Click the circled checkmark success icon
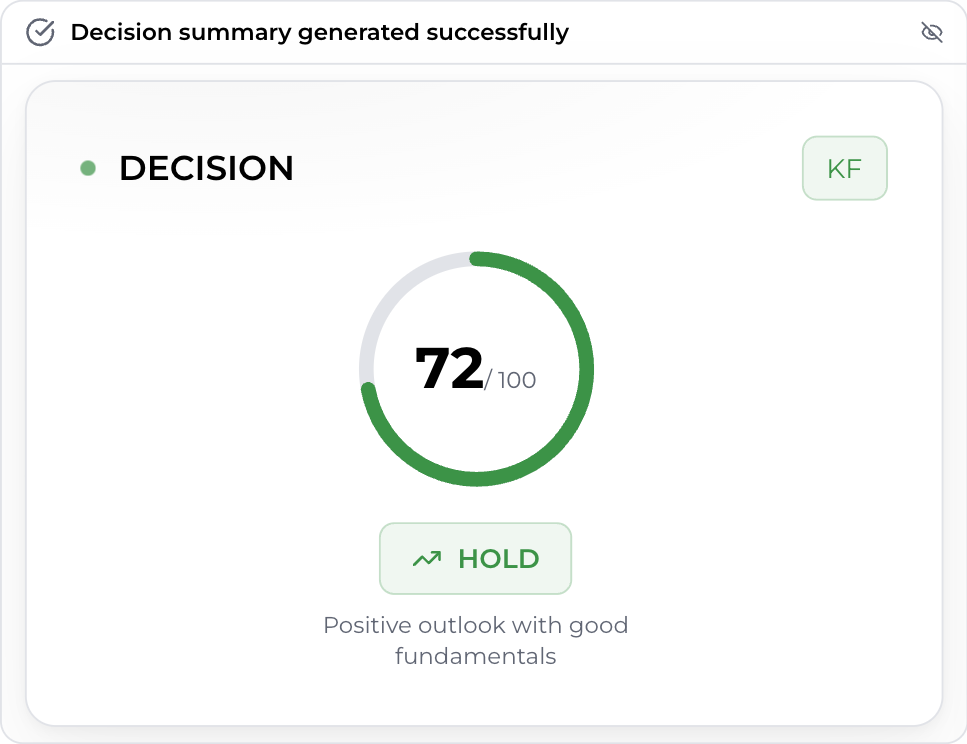The image size is (967, 744). click(40, 32)
